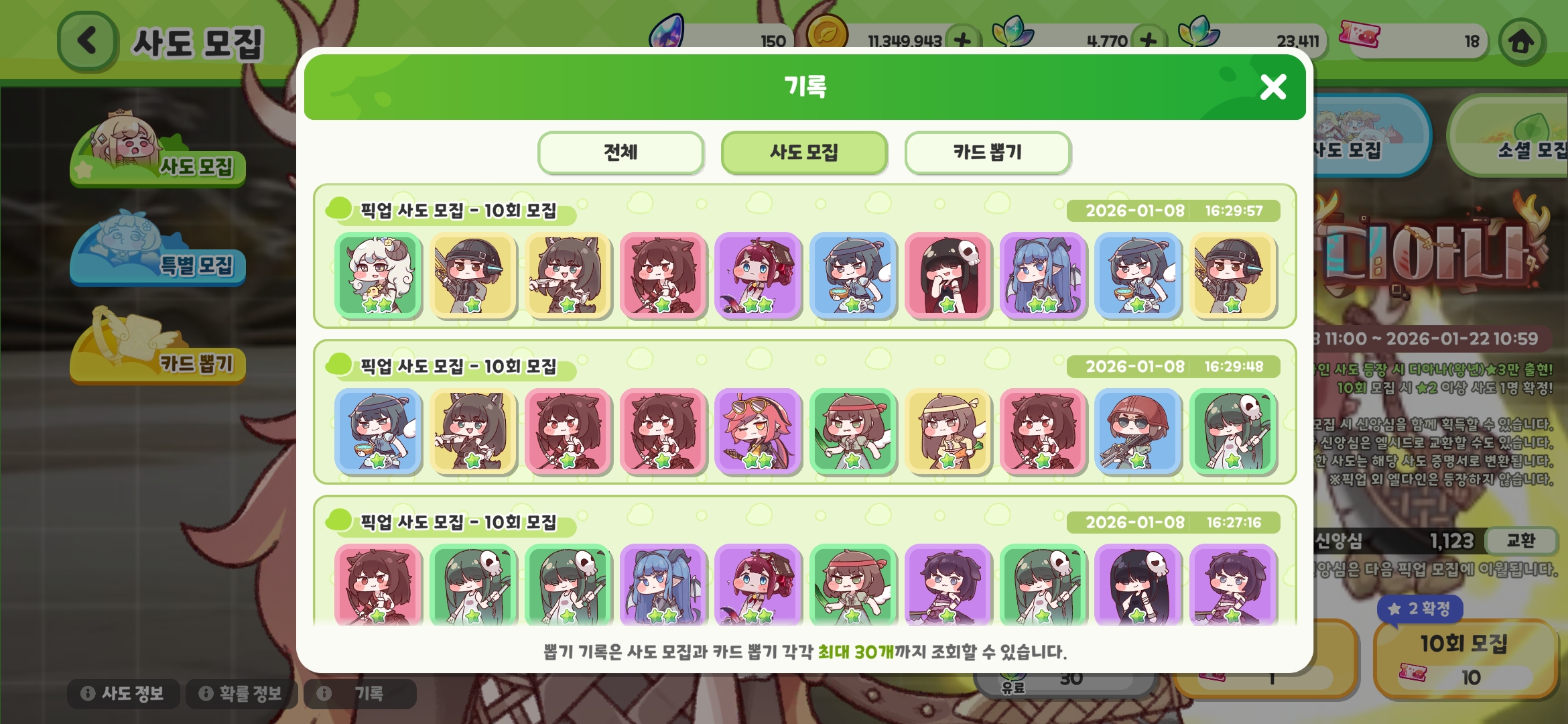Click the red ticket icon showing 18
Viewport: 1568px width, 724px height.
(x=1359, y=34)
